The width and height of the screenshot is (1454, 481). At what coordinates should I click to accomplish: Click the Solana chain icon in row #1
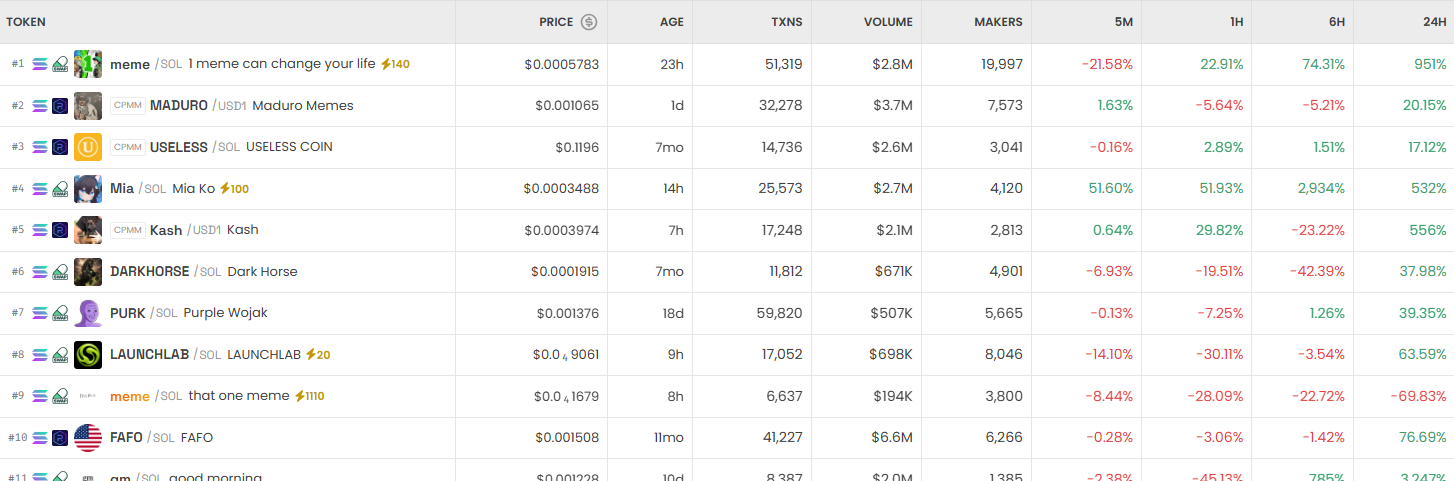click(40, 64)
